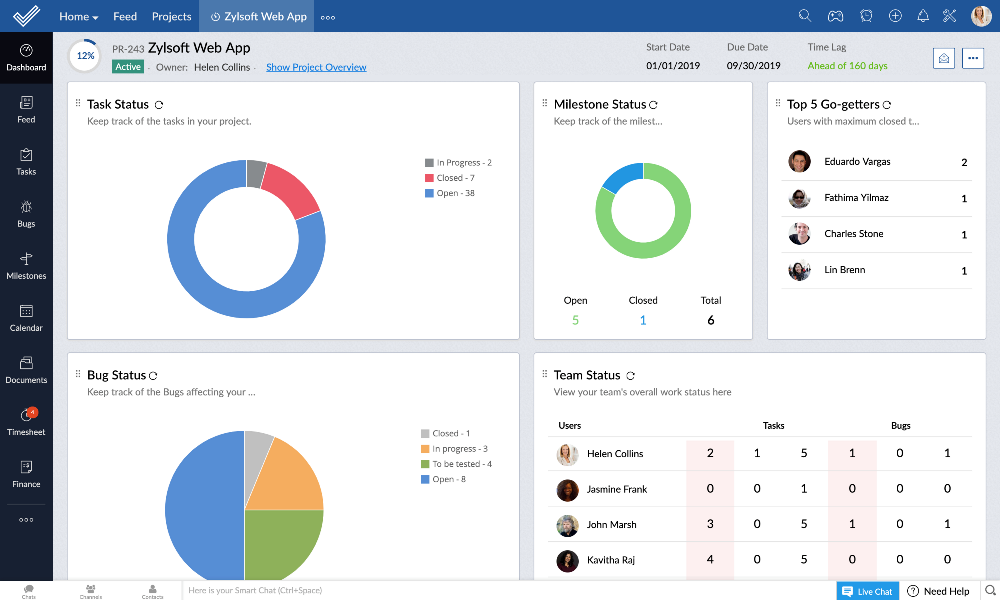This screenshot has width=1000, height=600.
Task: Switch to the Projects menu item
Action: pyautogui.click(x=170, y=16)
